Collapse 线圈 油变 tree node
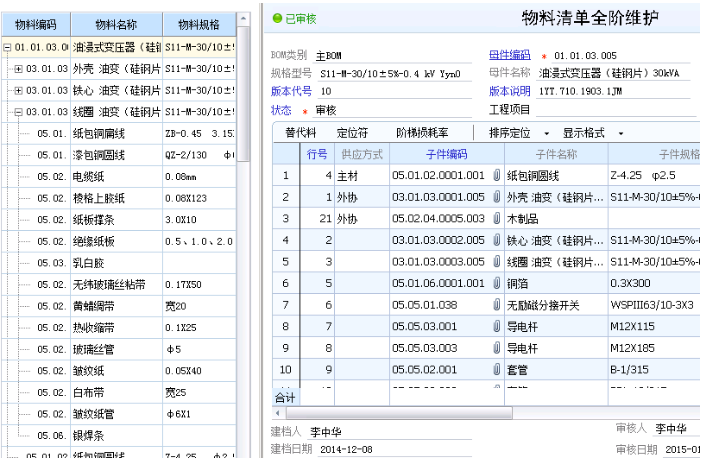 (18, 112)
